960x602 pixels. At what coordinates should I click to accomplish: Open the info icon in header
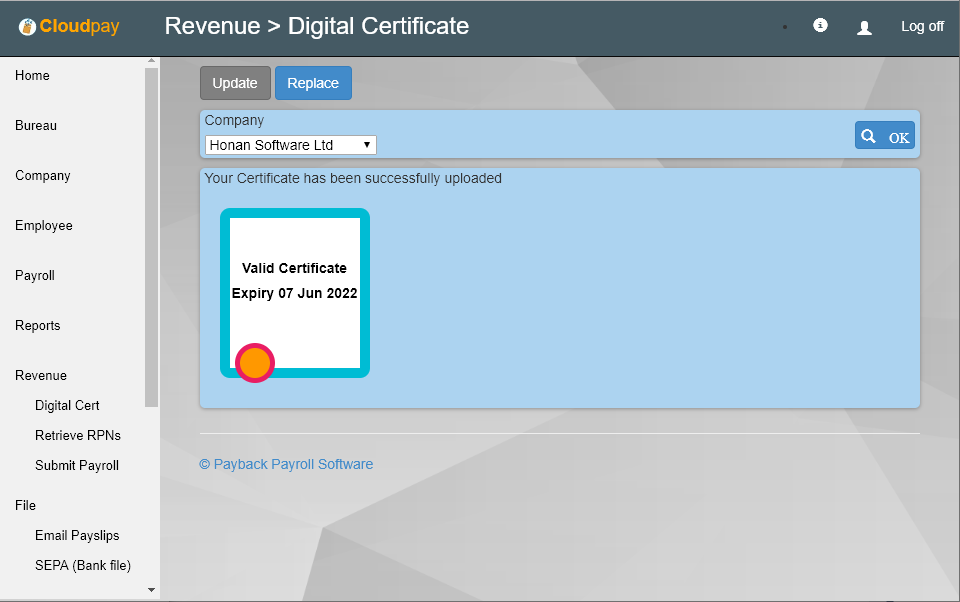[820, 26]
